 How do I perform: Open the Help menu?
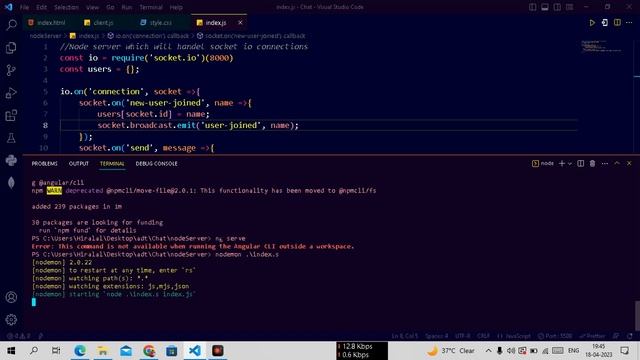[x=176, y=7]
